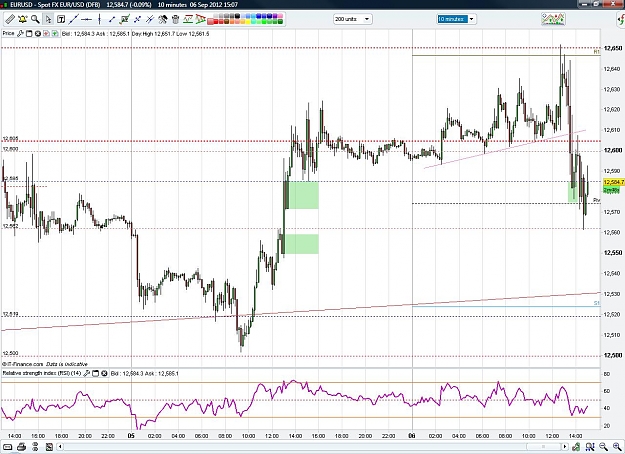The width and height of the screenshot is (625, 454).
Task: Choose the text annotation tool
Action: tap(61, 19)
